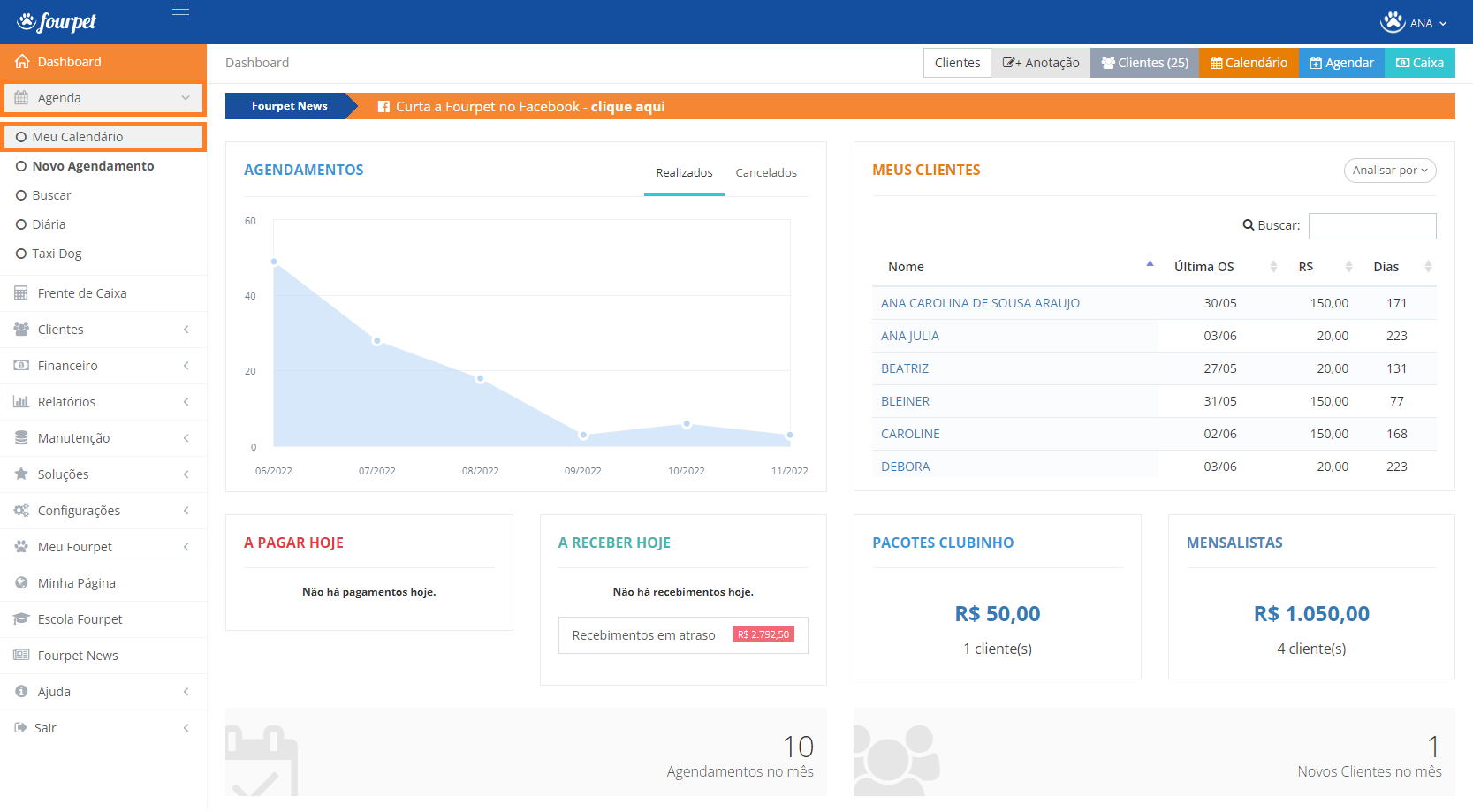The width and height of the screenshot is (1473, 812).
Task: Click the Dashboard home icon
Action: pyautogui.click(x=22, y=62)
